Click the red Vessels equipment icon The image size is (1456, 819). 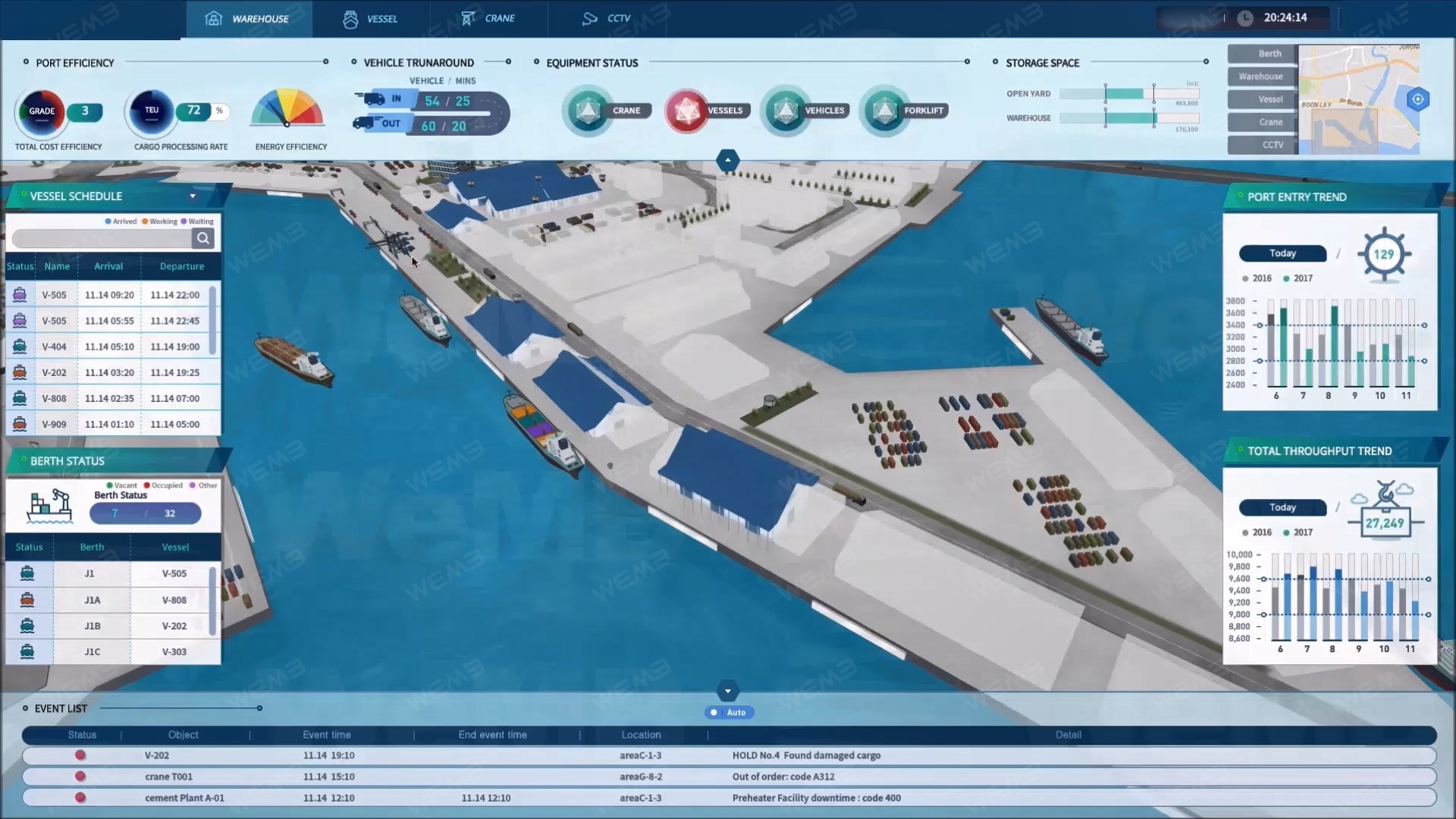click(x=686, y=111)
